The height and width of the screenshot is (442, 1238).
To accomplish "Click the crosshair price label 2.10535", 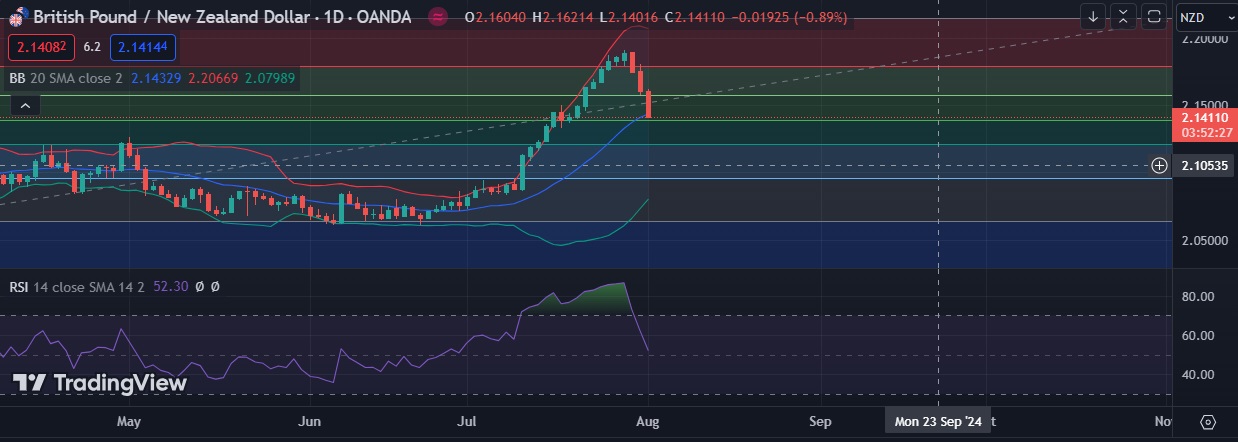I will pos(1205,165).
